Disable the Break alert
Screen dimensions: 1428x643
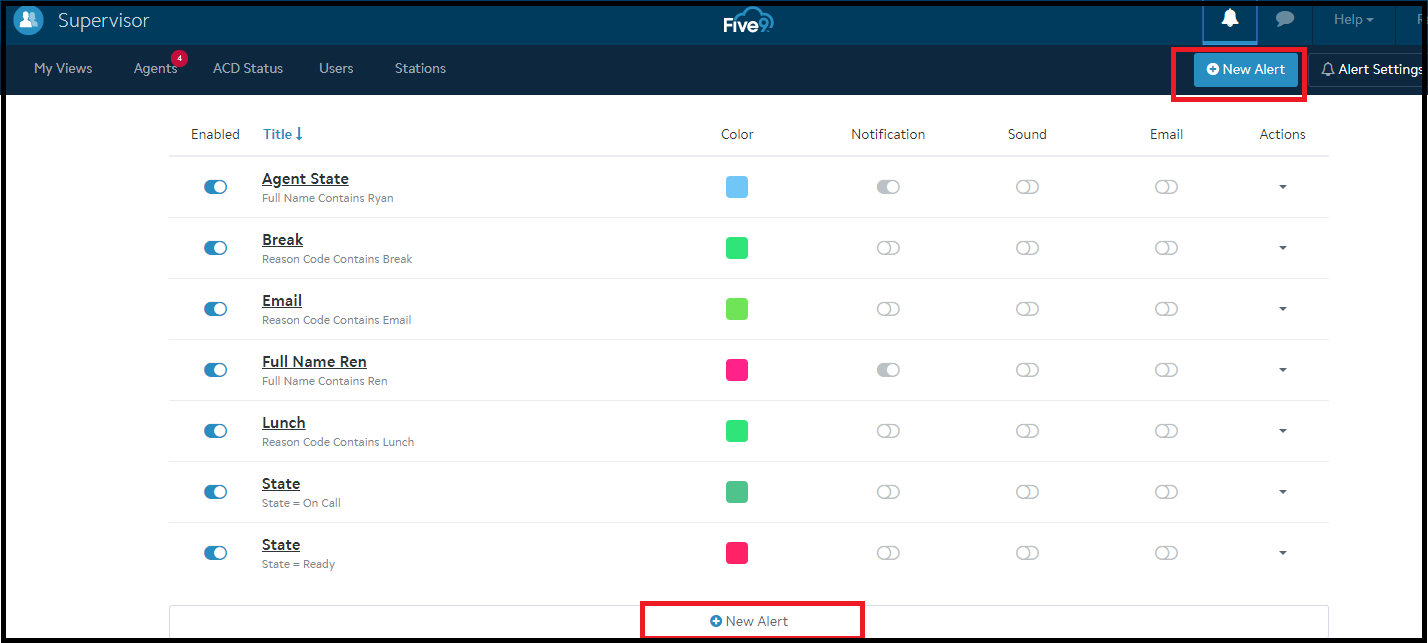[x=215, y=247]
